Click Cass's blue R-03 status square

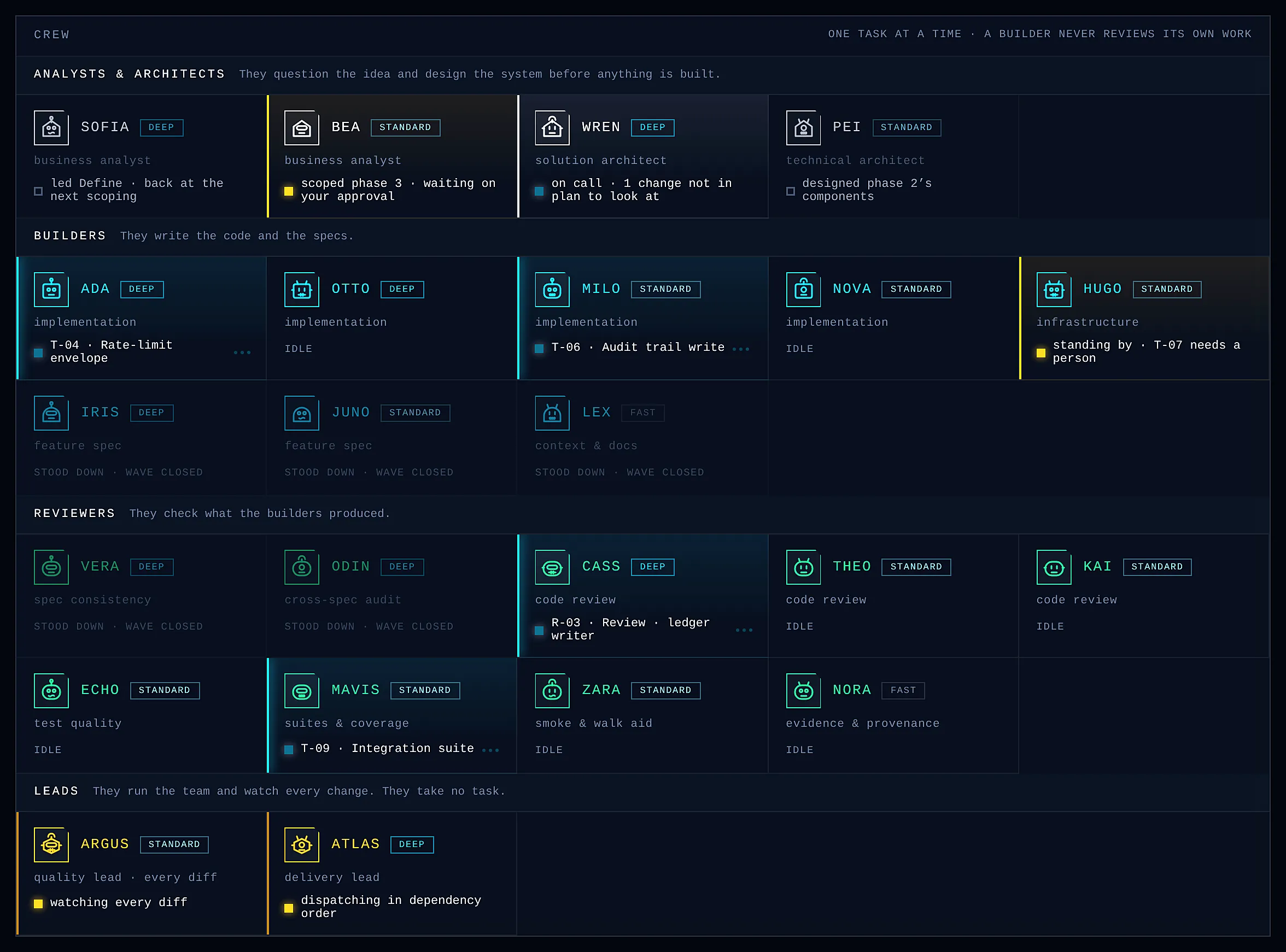point(540,631)
